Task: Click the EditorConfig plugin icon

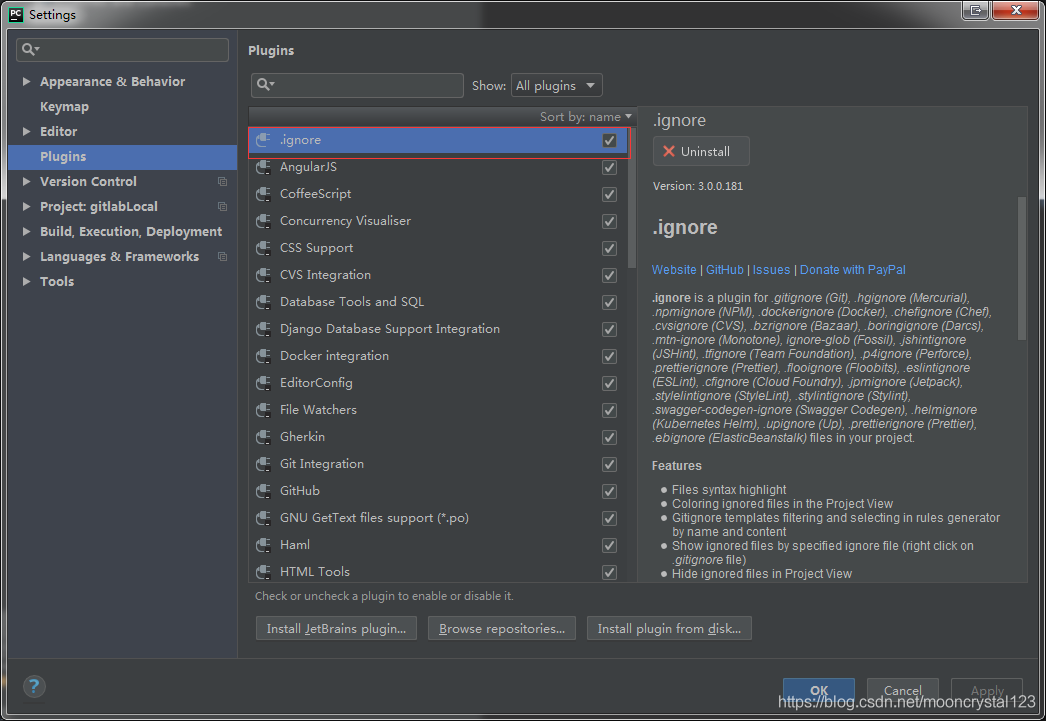Action: click(x=264, y=383)
